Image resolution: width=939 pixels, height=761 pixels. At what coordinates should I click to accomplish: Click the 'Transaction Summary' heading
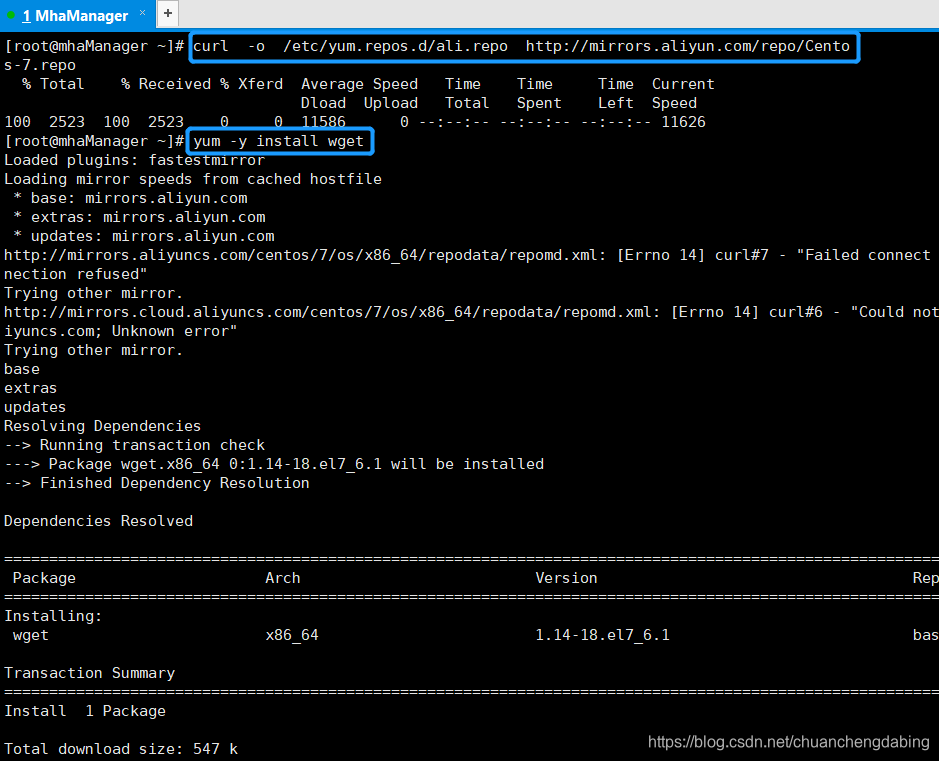pyautogui.click(x=89, y=673)
